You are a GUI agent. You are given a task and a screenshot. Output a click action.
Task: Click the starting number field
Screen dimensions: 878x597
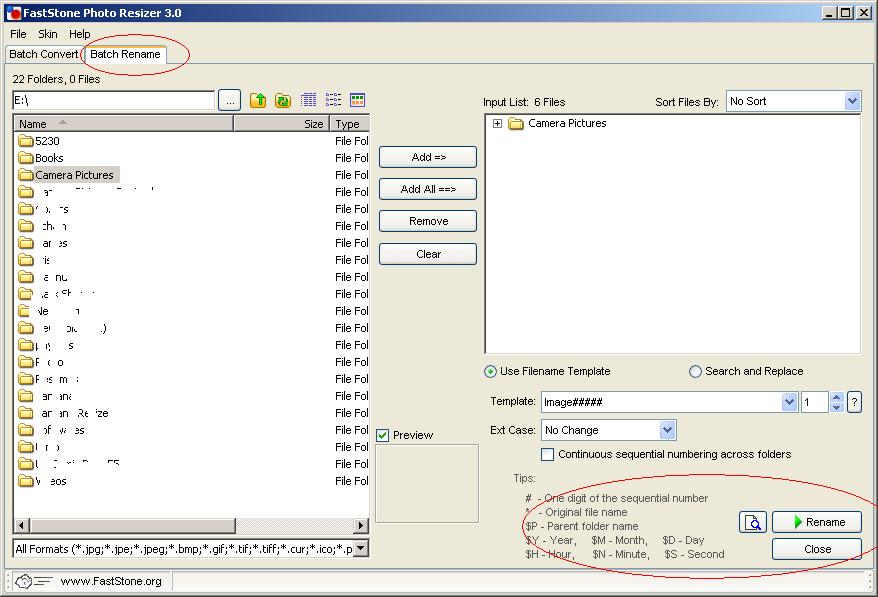pos(815,402)
